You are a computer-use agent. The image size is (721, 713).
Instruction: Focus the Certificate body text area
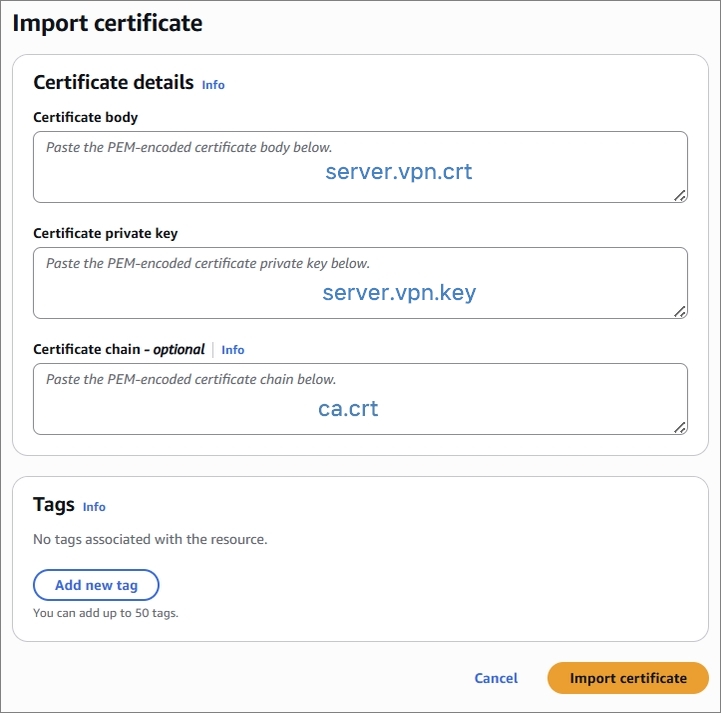[360, 167]
